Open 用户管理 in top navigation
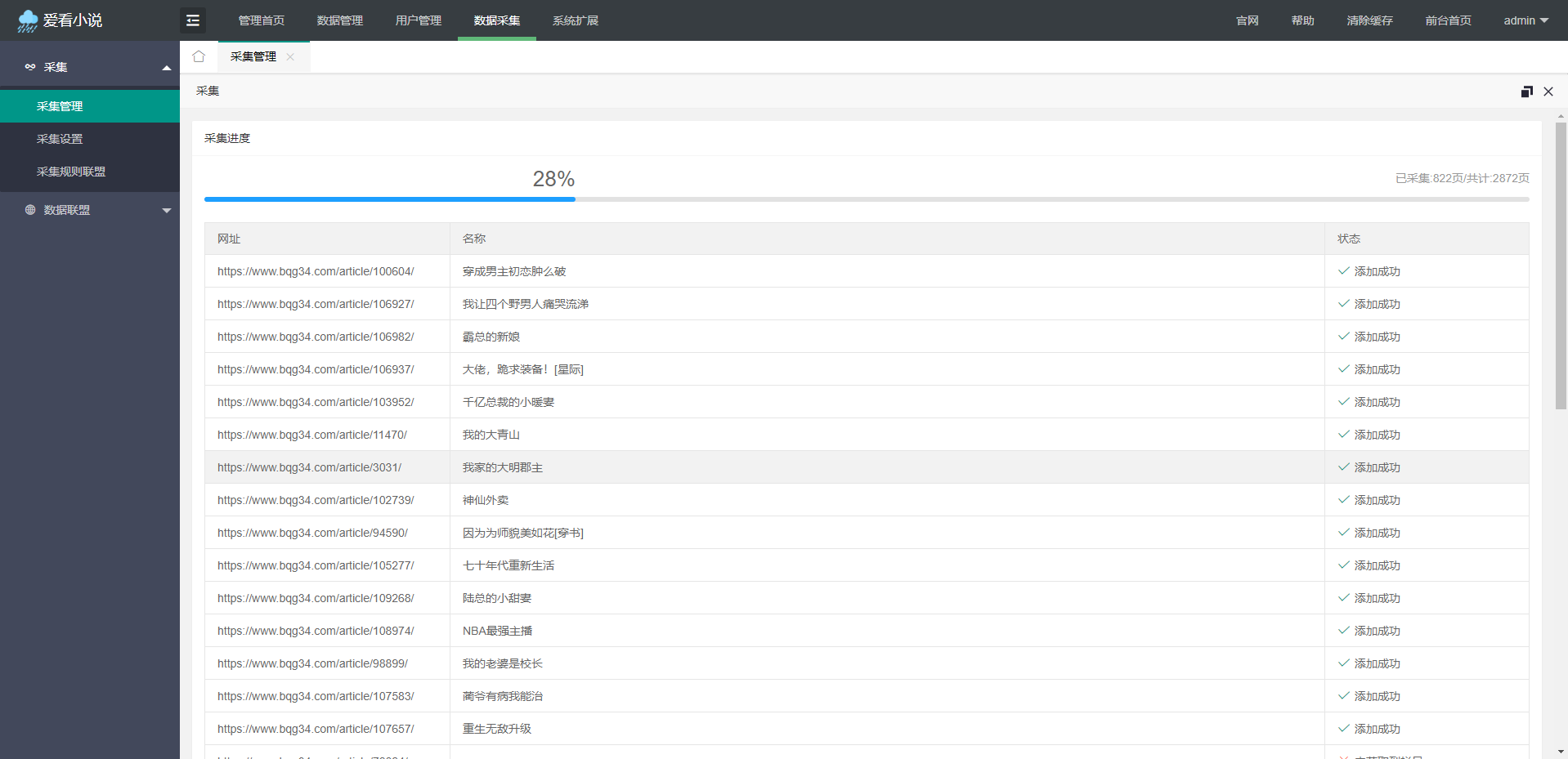Viewport: 1568px width, 759px height. pyautogui.click(x=419, y=20)
